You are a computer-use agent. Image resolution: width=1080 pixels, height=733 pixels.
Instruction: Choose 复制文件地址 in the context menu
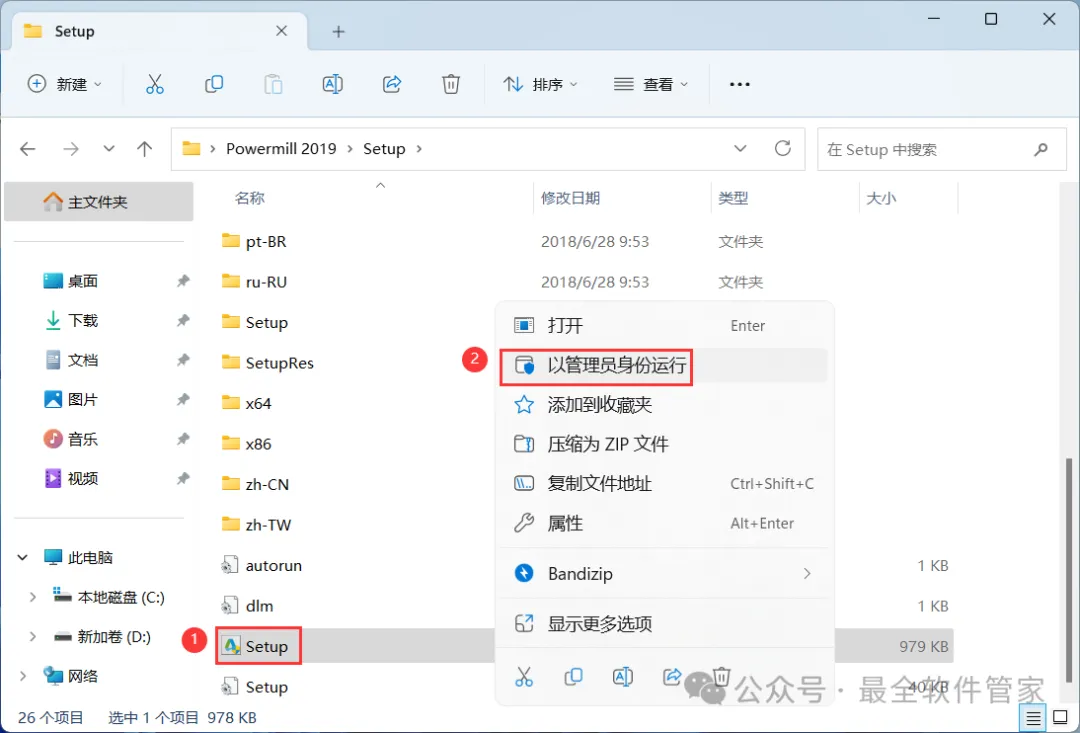coord(663,484)
